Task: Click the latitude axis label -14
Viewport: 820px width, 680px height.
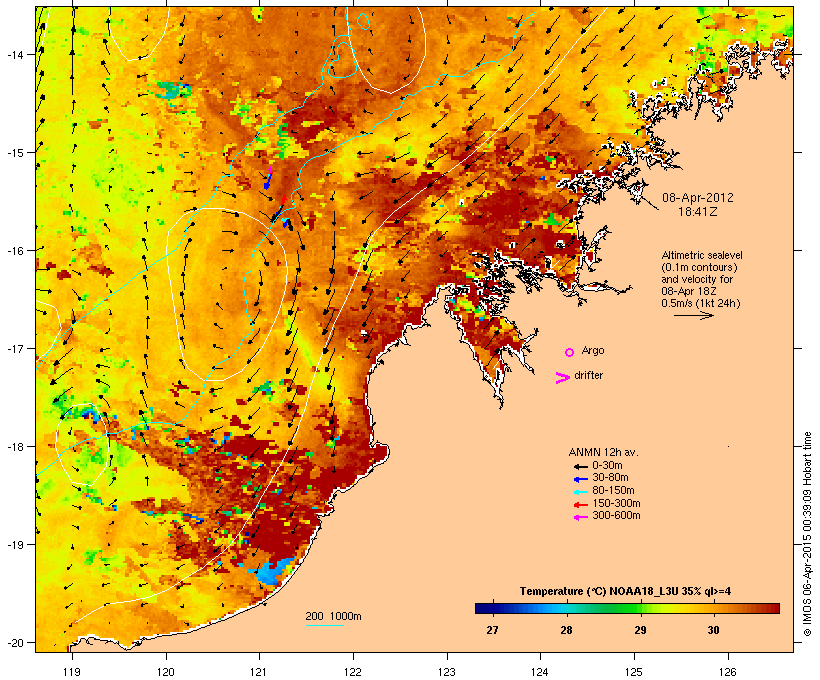Action: 14,54
